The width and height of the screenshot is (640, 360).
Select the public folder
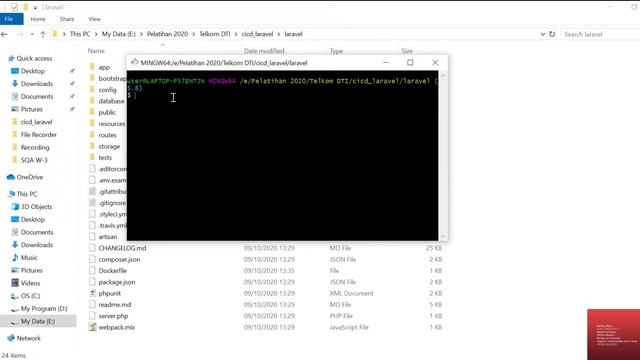[x=107, y=112]
